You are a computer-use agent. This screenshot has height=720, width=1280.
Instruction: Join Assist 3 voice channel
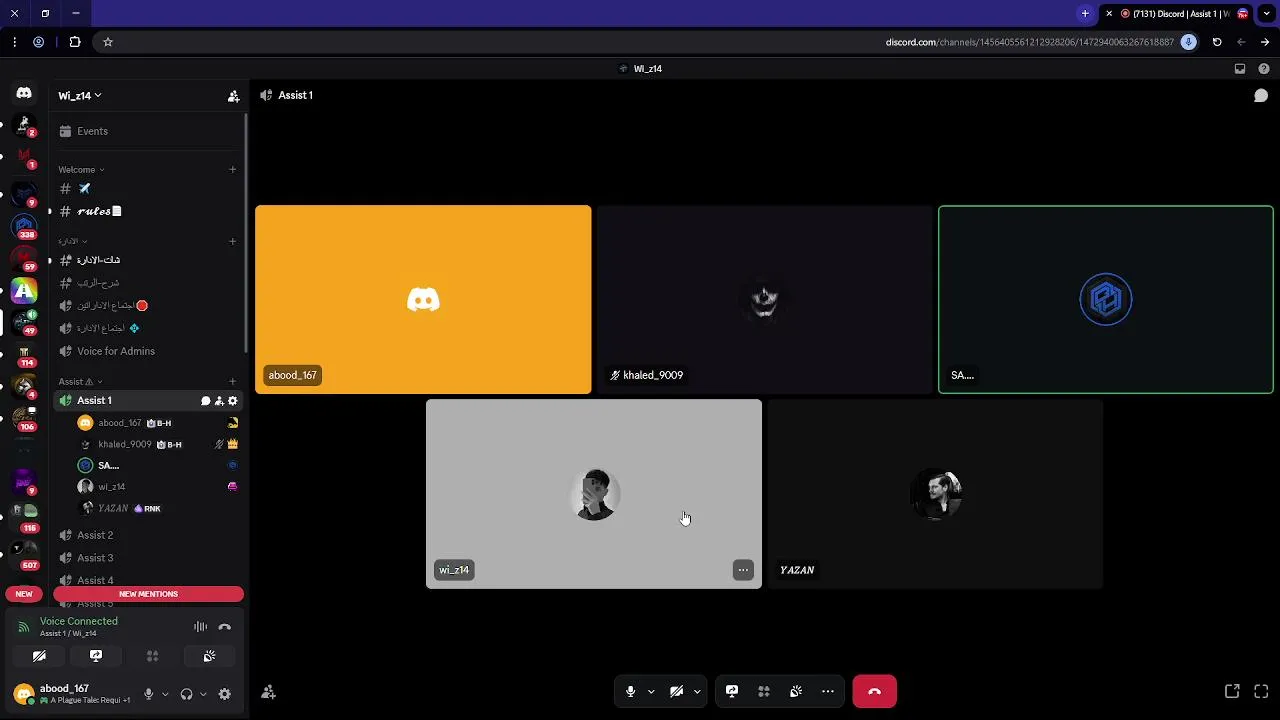click(146, 558)
